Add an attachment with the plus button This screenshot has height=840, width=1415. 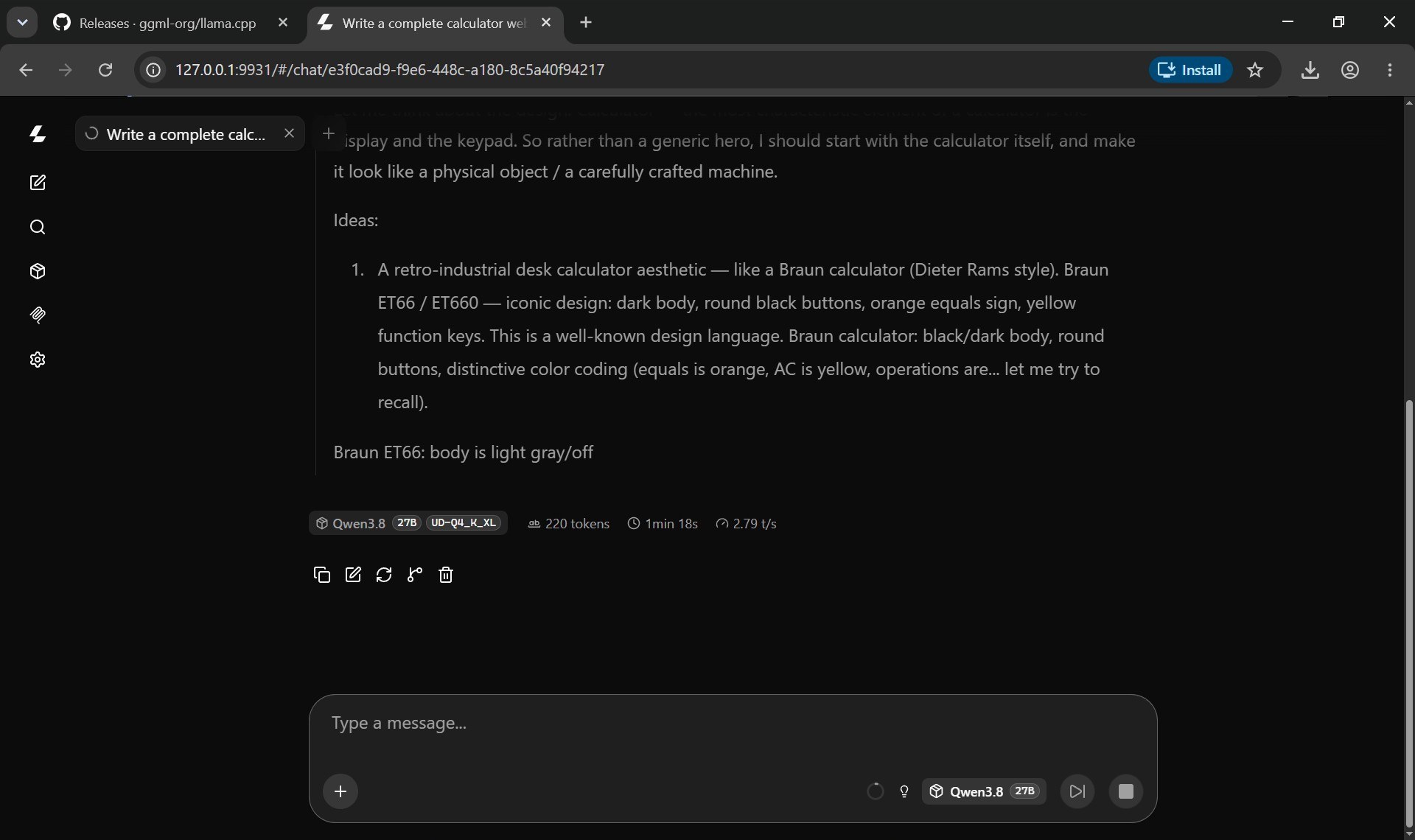click(340, 791)
